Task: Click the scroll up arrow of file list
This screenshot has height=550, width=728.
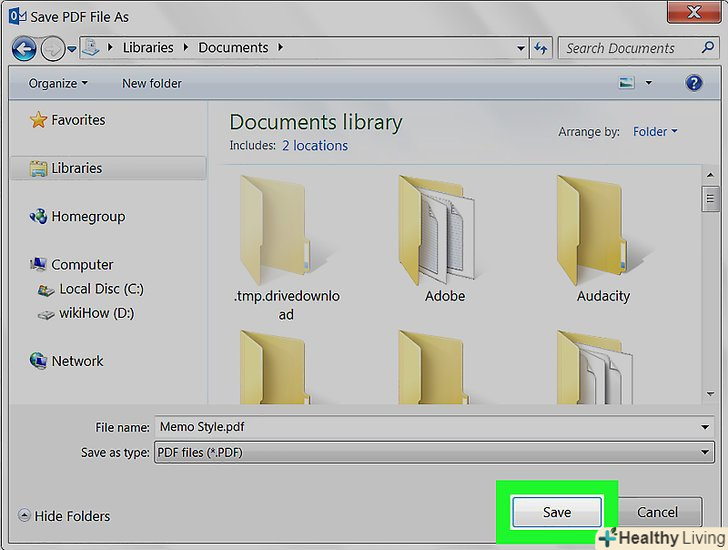Action: click(x=710, y=175)
